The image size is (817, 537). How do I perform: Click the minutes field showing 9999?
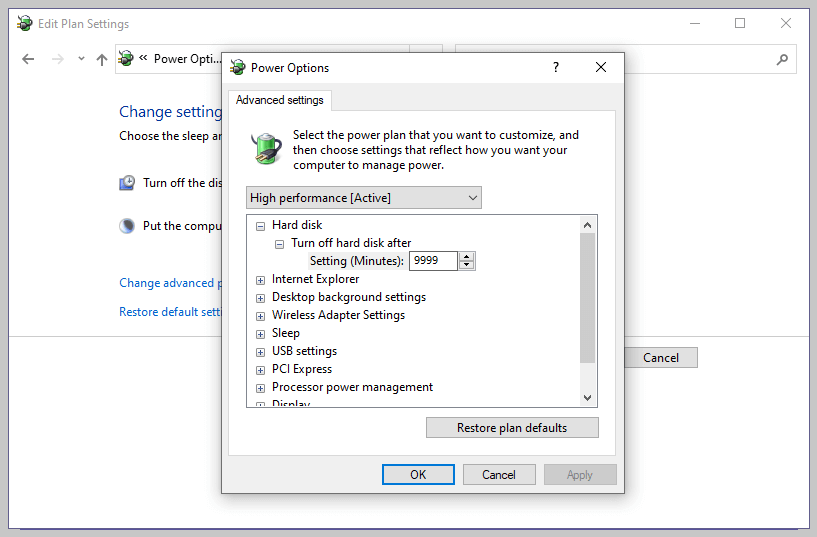tap(433, 260)
